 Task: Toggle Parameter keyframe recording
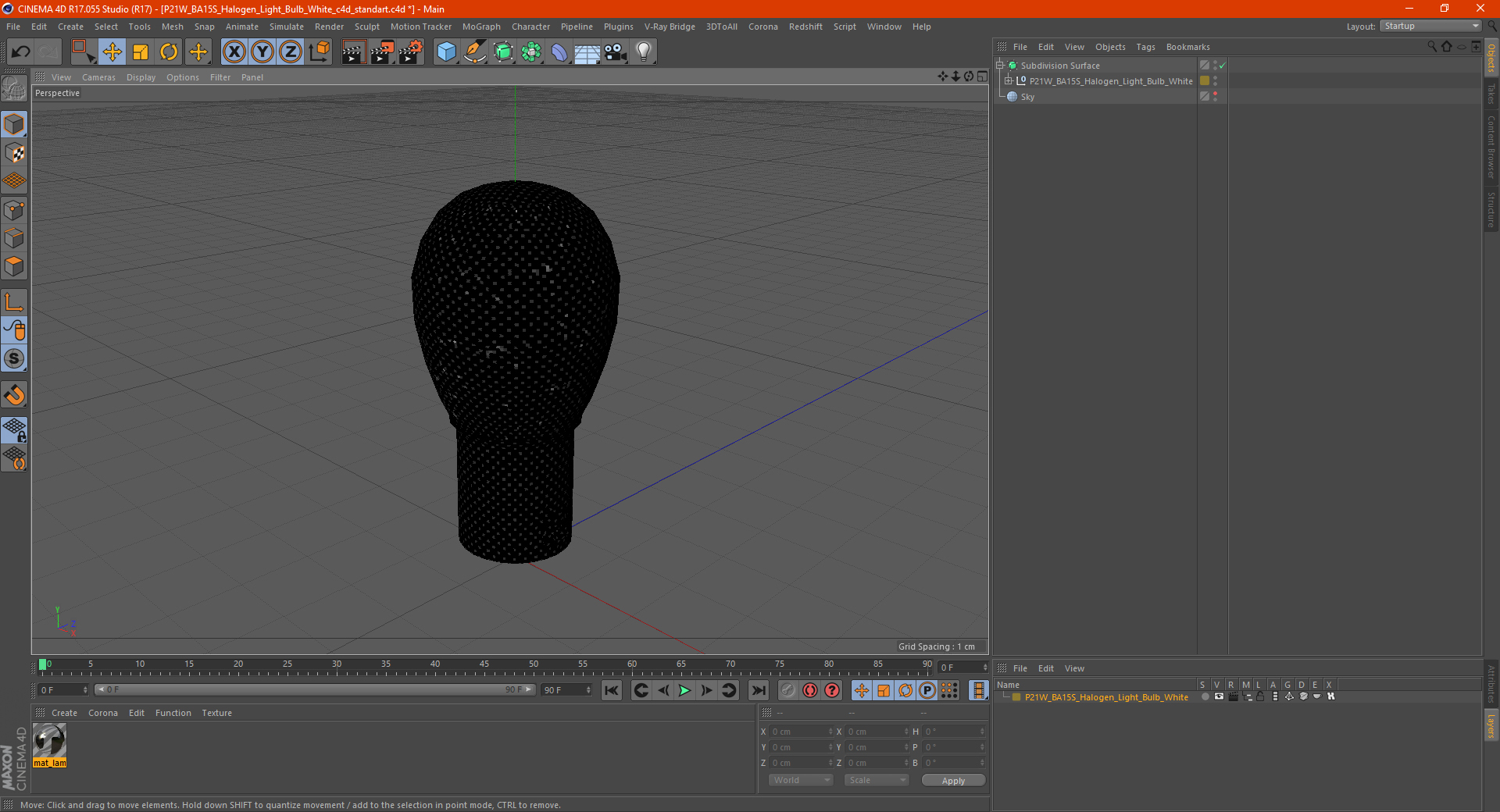tap(927, 690)
